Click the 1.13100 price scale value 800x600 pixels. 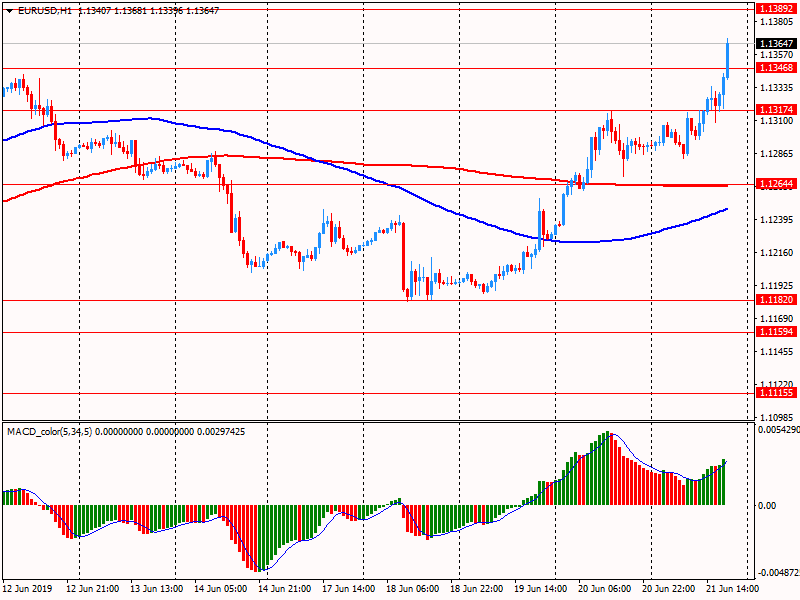point(777,121)
